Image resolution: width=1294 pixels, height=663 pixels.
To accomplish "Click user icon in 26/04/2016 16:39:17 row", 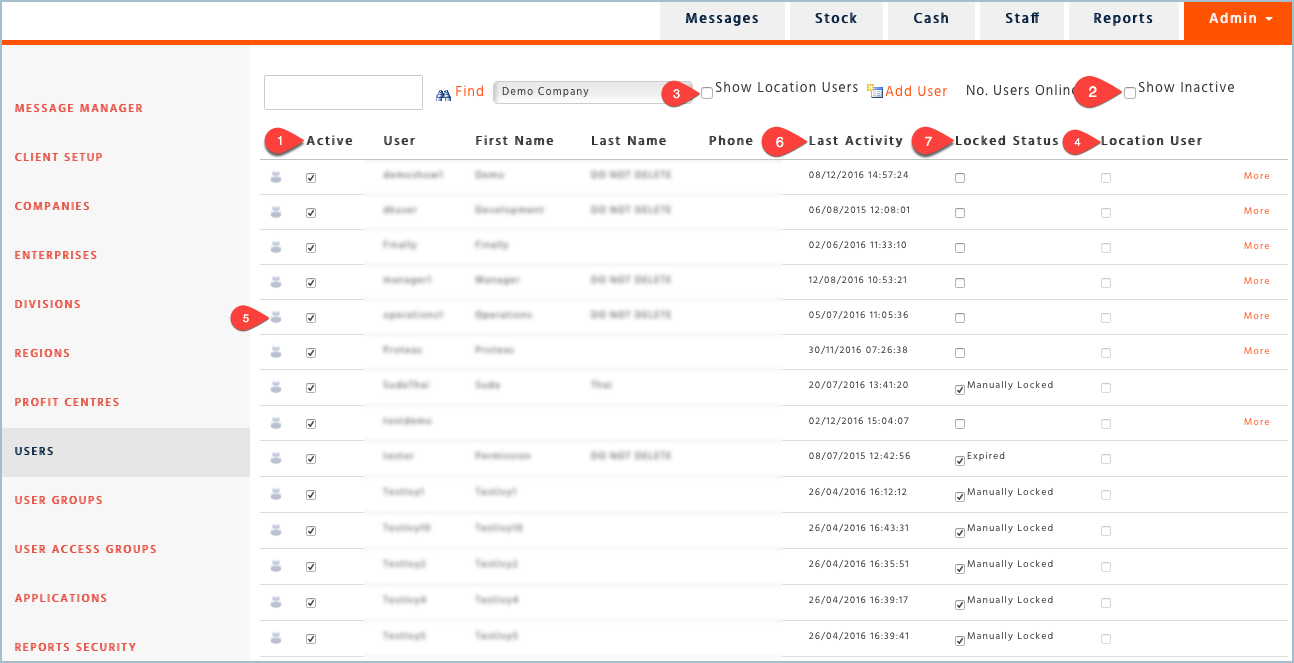I will coord(276,602).
